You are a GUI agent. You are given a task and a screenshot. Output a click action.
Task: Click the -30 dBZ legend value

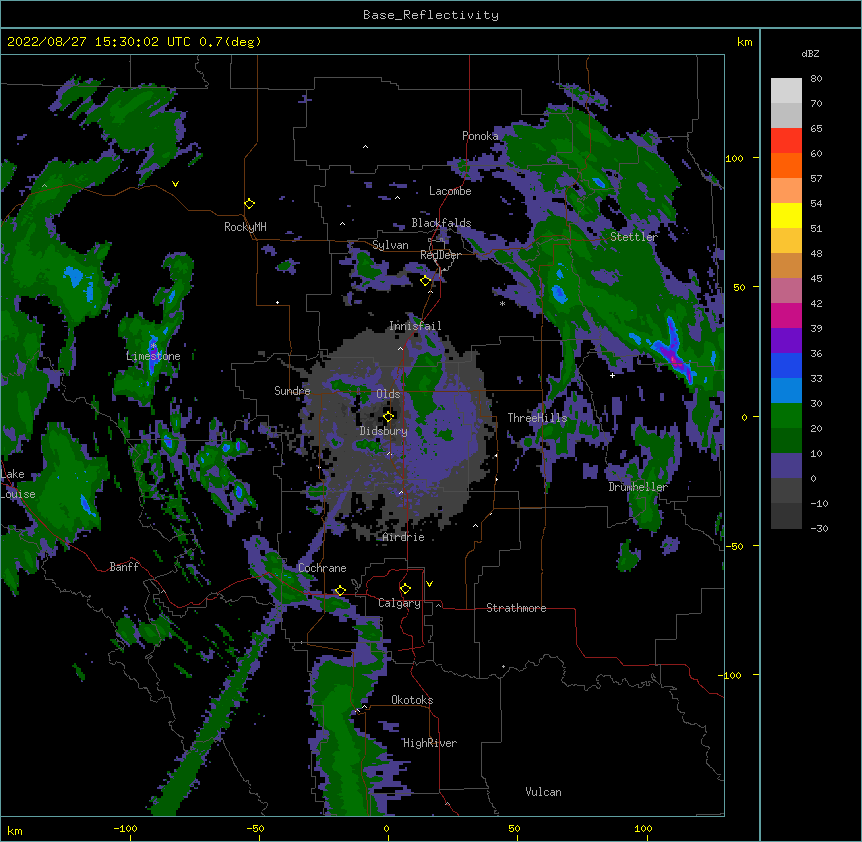point(817,528)
